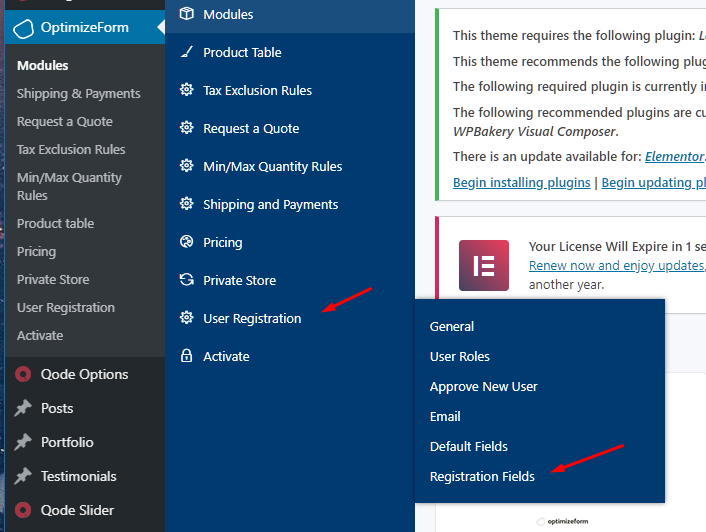The image size is (706, 532).
Task: Select Modules in the left sidebar submenu
Action: coord(43,66)
